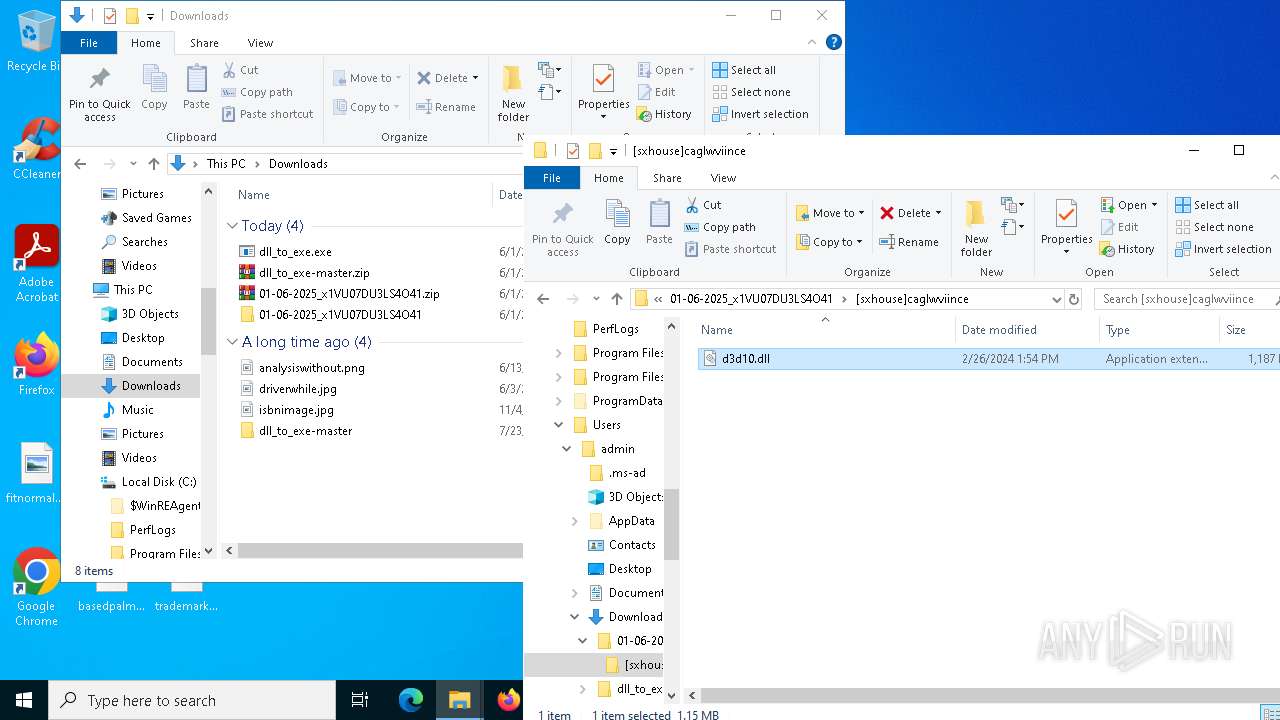The width and height of the screenshot is (1280, 720).
Task: Select driverwhile.jpg file
Action: coord(297,389)
